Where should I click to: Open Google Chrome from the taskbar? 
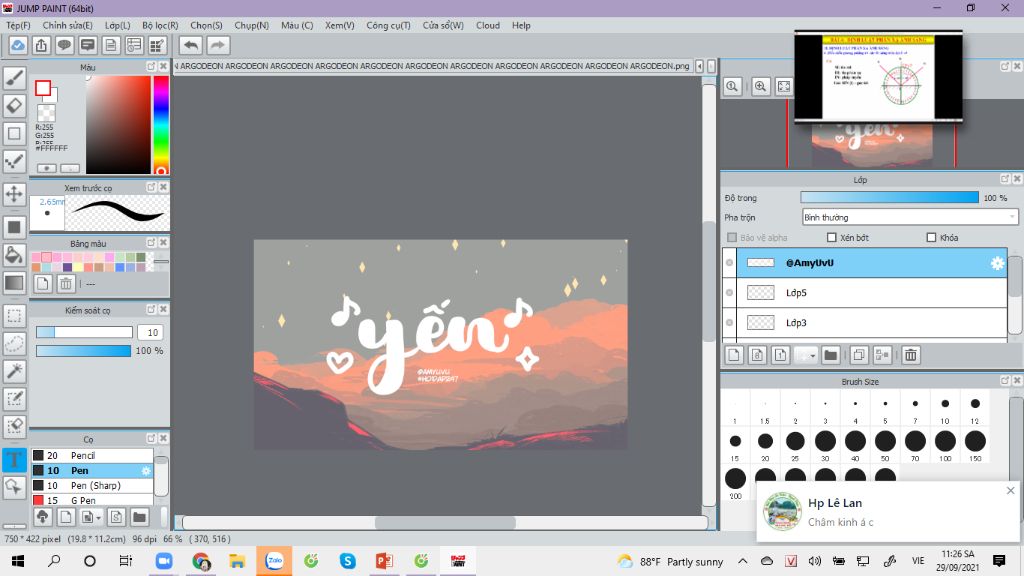click(x=201, y=561)
